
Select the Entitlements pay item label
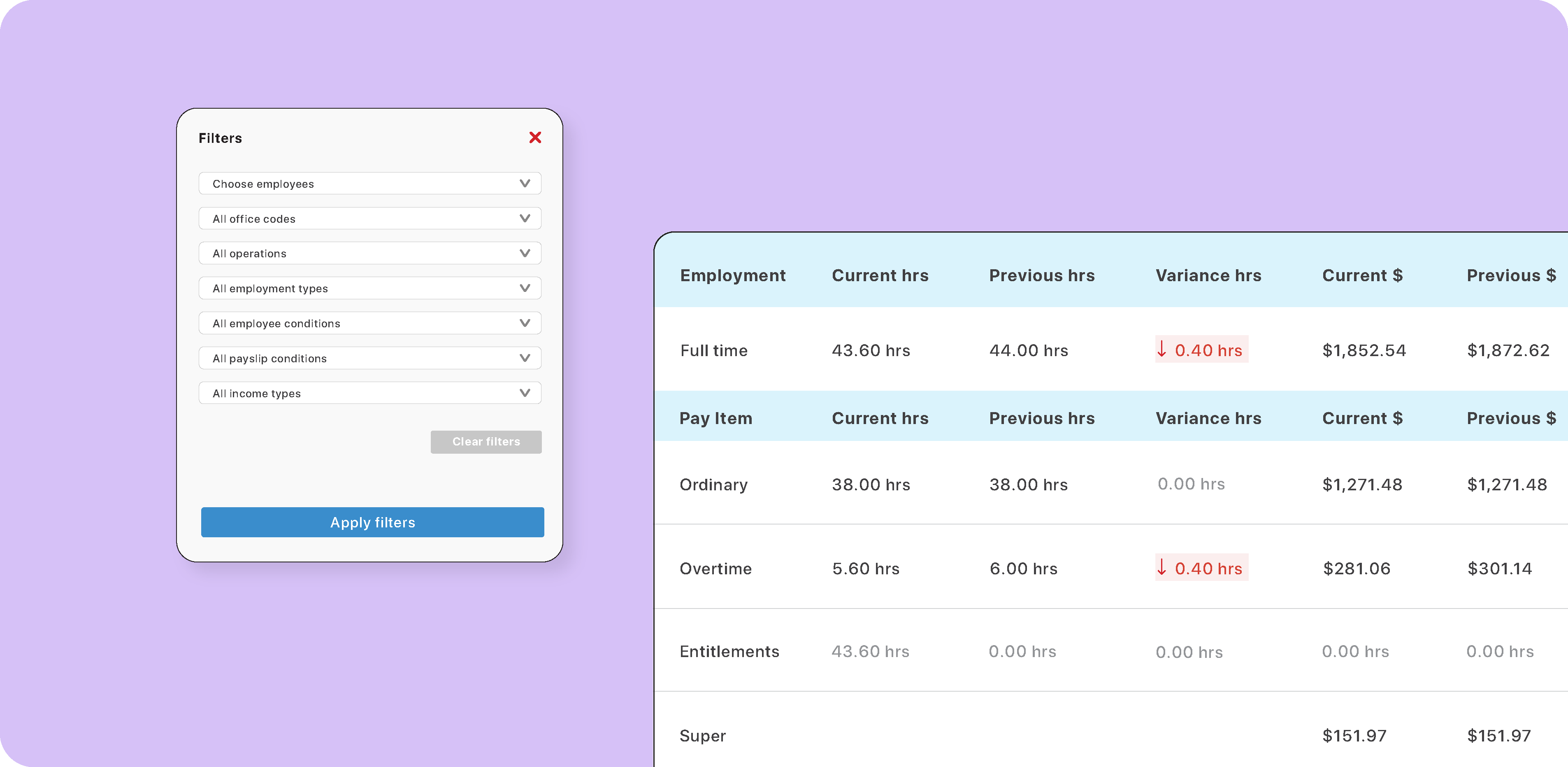729,652
